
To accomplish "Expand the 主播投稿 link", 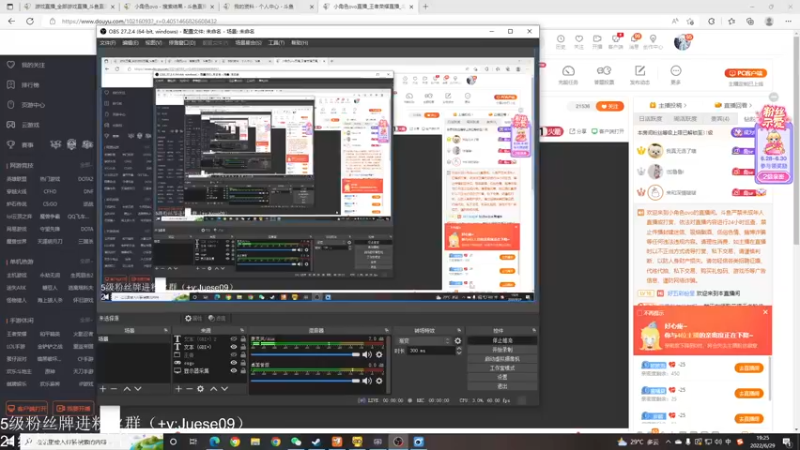I will pos(668,105).
